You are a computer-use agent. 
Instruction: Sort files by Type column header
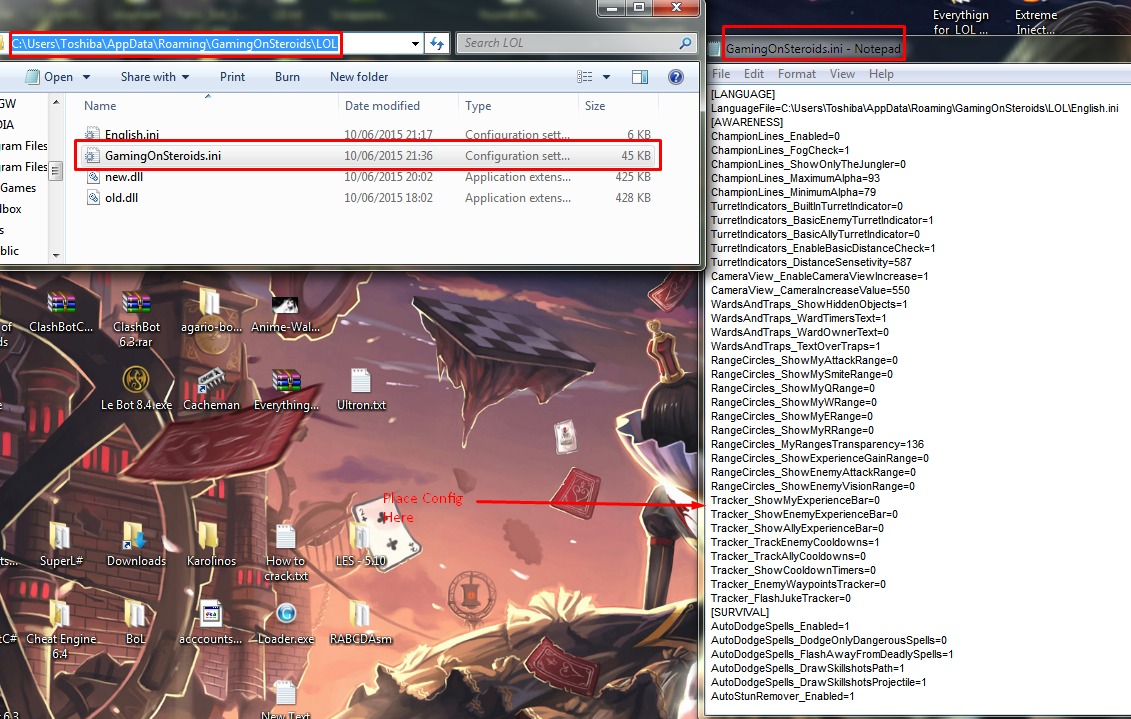pos(478,105)
